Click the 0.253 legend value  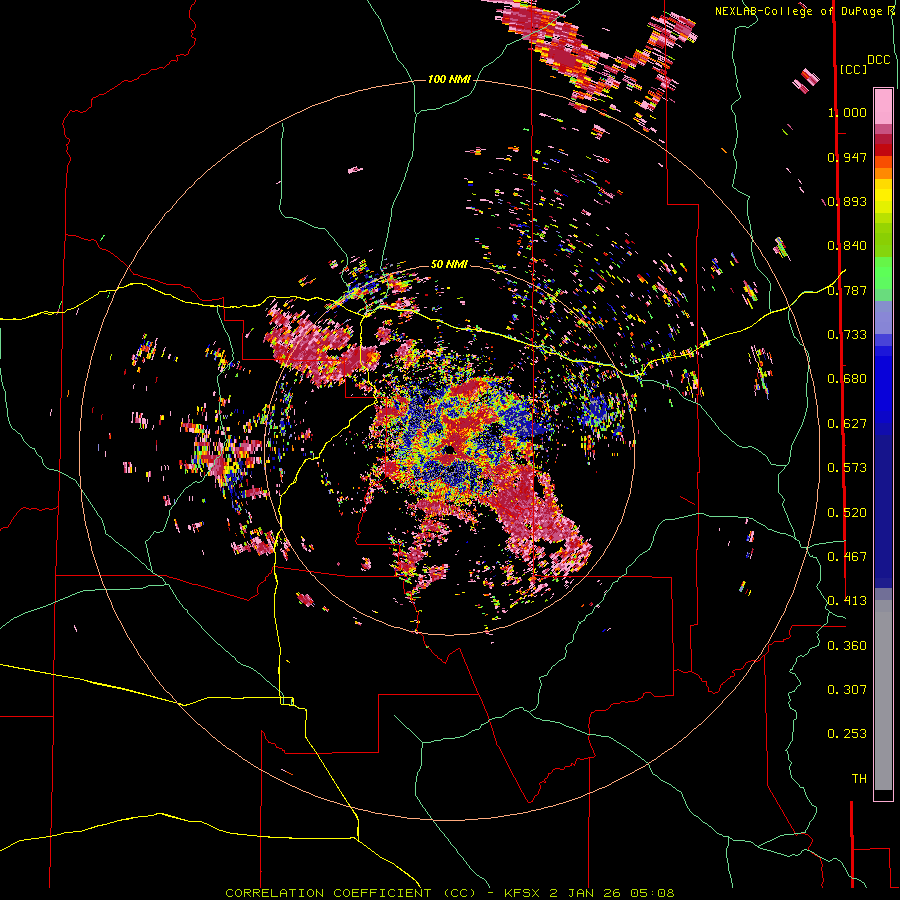pos(847,734)
